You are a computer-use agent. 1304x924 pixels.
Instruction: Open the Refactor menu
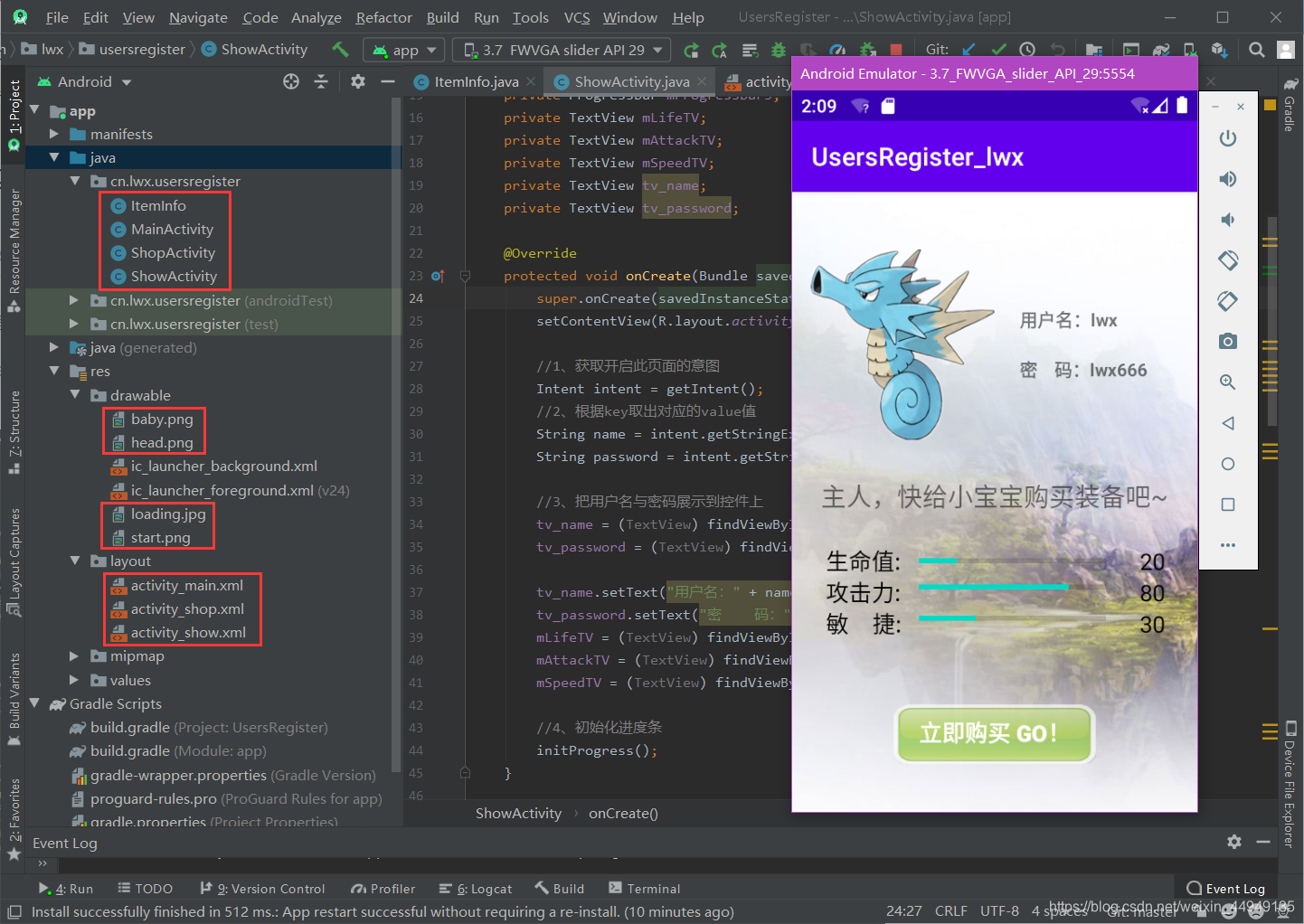click(384, 17)
